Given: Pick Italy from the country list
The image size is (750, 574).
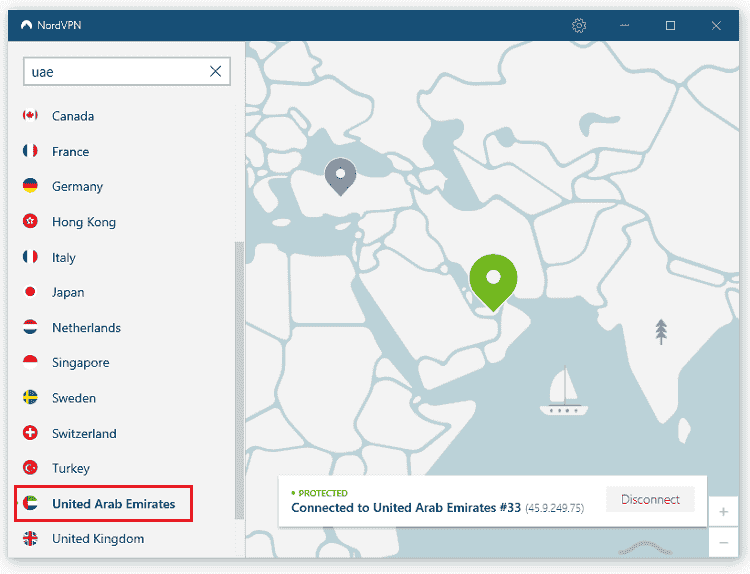Looking at the screenshot, I should (x=64, y=257).
